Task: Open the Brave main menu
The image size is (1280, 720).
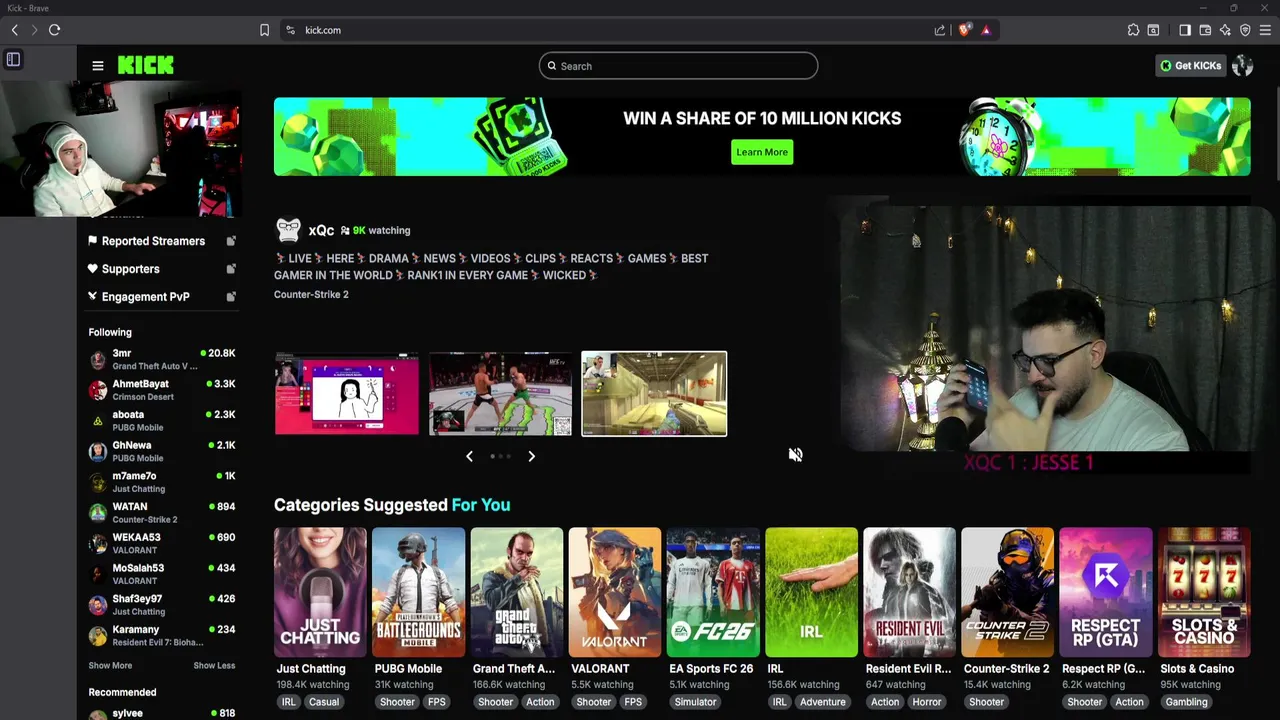Action: click(x=1266, y=30)
